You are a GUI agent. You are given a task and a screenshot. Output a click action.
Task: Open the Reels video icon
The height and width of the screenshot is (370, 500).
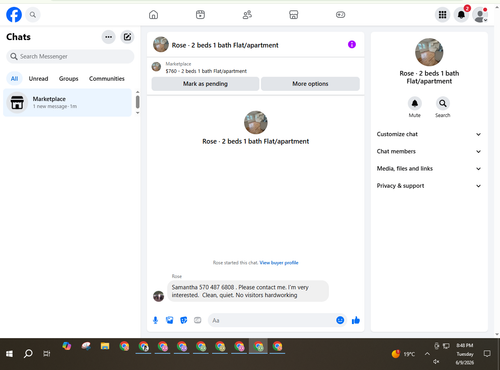tap(200, 15)
